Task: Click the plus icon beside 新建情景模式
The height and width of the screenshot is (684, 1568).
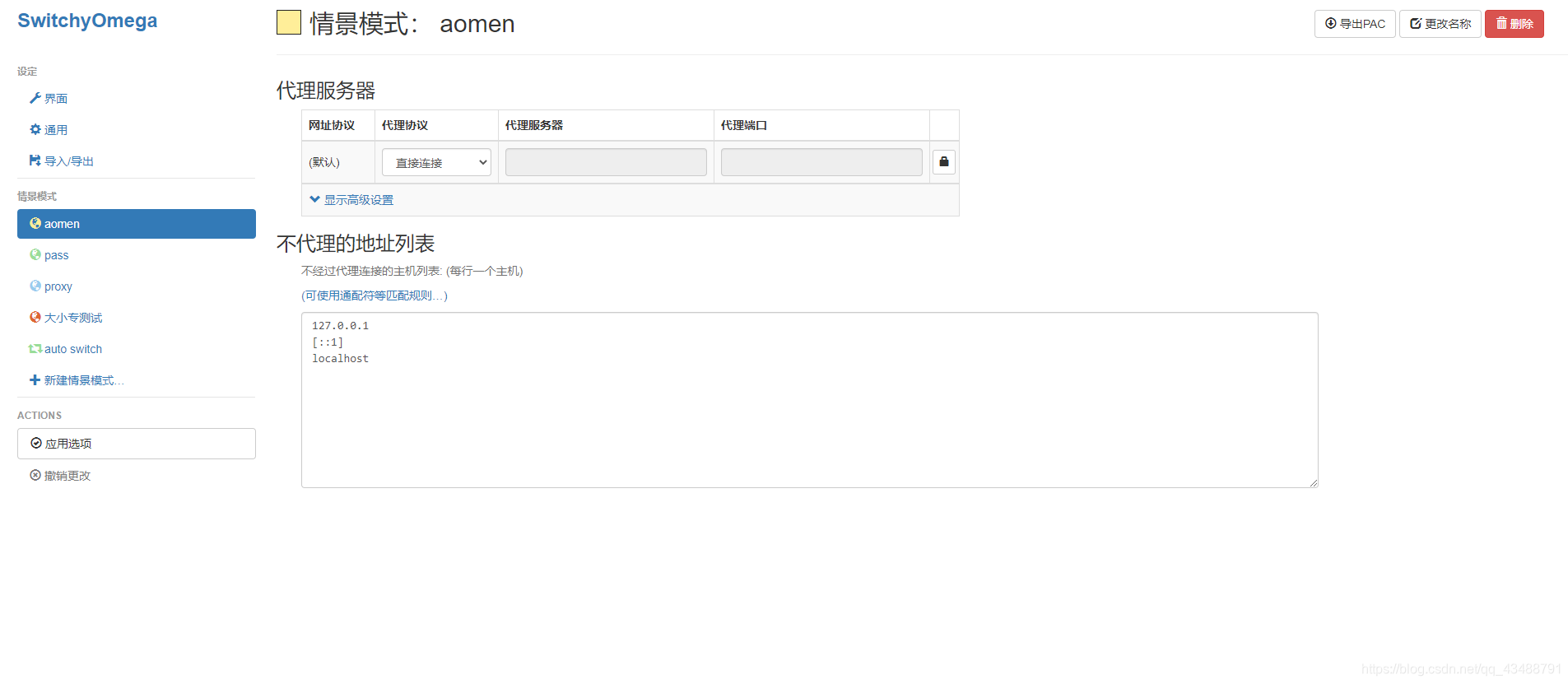Action: tap(35, 379)
